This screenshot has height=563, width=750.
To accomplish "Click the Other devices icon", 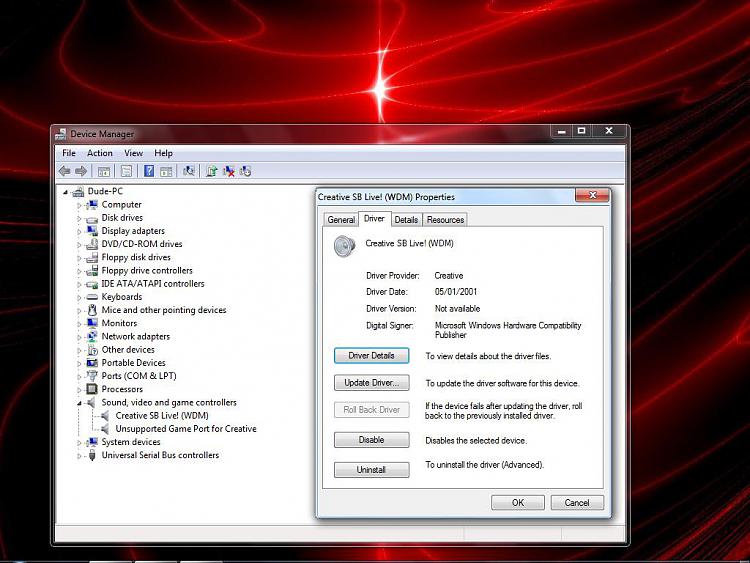I will [x=92, y=350].
